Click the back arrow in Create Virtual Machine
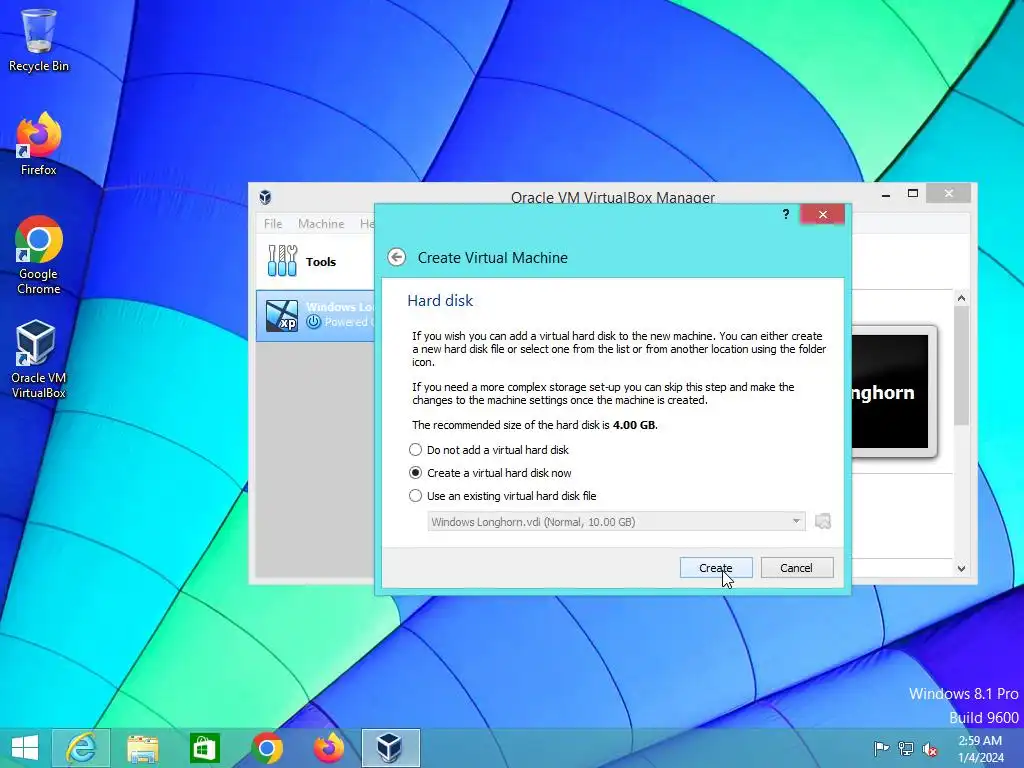This screenshot has height=768, width=1024. click(396, 257)
